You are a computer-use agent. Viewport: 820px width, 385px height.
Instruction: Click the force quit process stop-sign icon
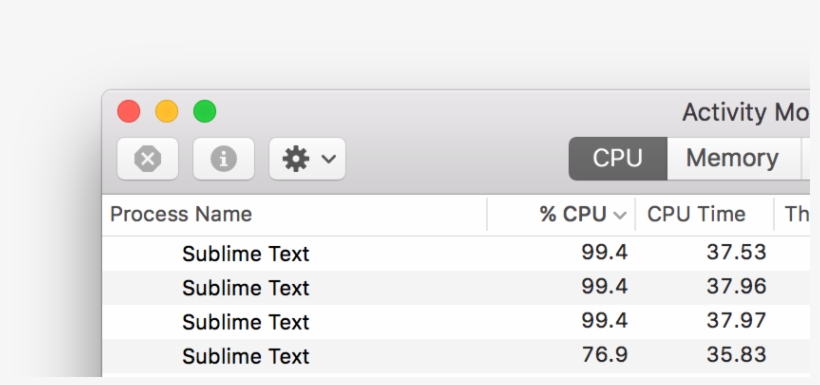[x=147, y=158]
